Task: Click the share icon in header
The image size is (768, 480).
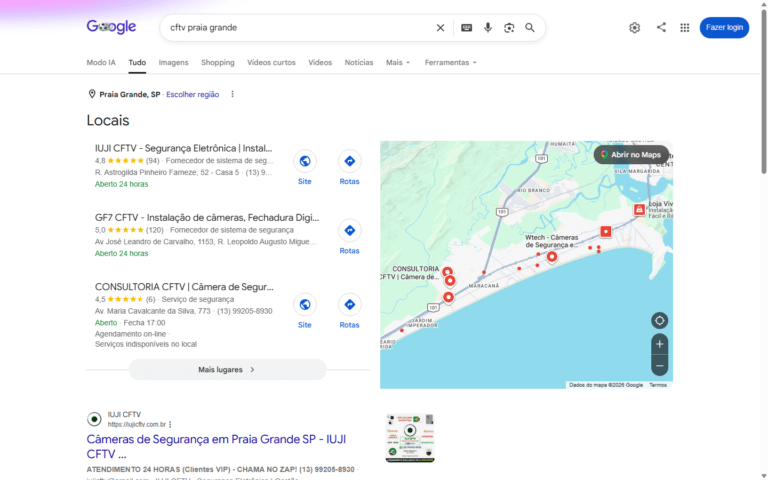Action: click(661, 27)
